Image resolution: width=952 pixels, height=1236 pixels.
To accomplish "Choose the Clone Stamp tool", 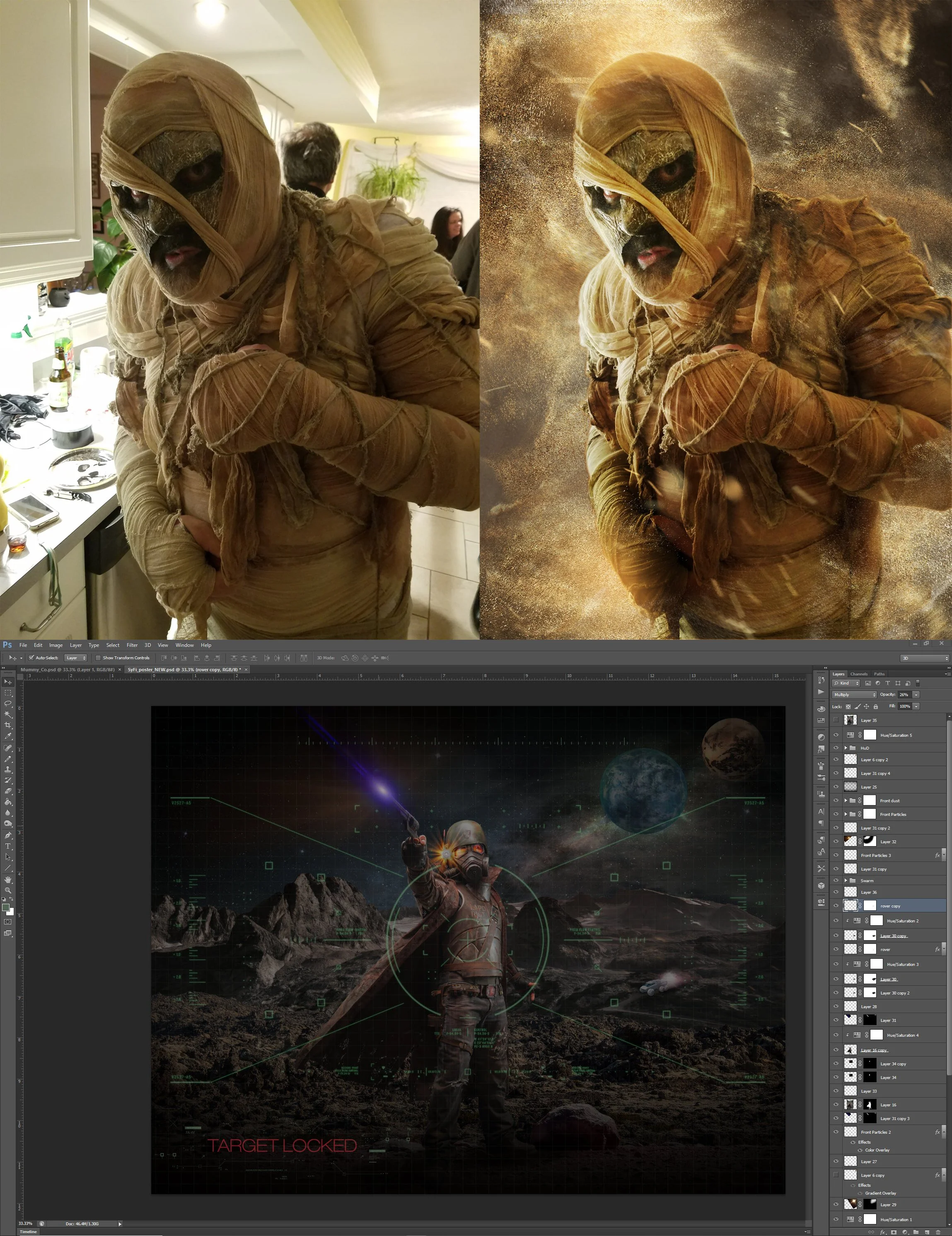I will click(8, 769).
